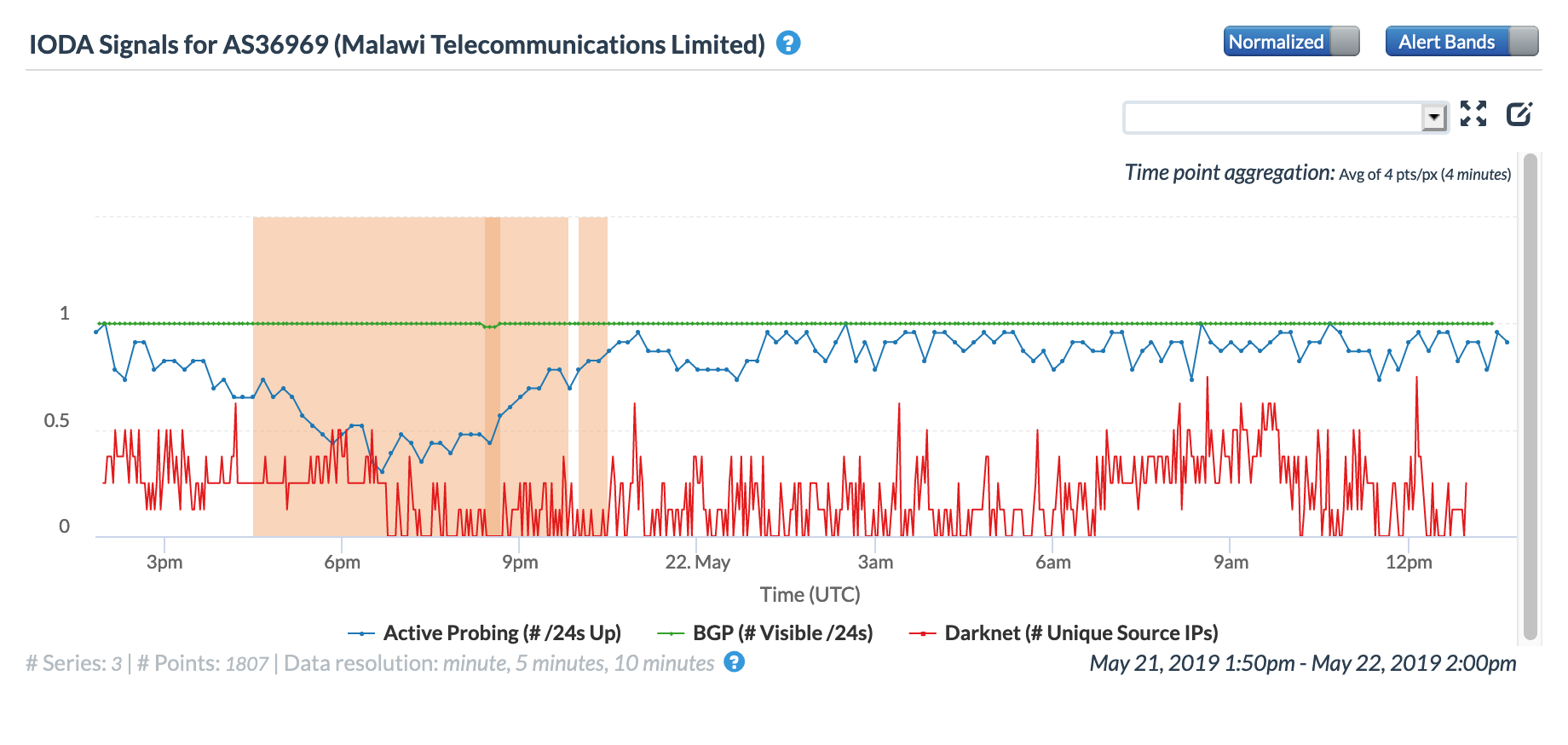Click the 22. May label on time axis
This screenshot has height=745, width=1568.
pos(697,563)
